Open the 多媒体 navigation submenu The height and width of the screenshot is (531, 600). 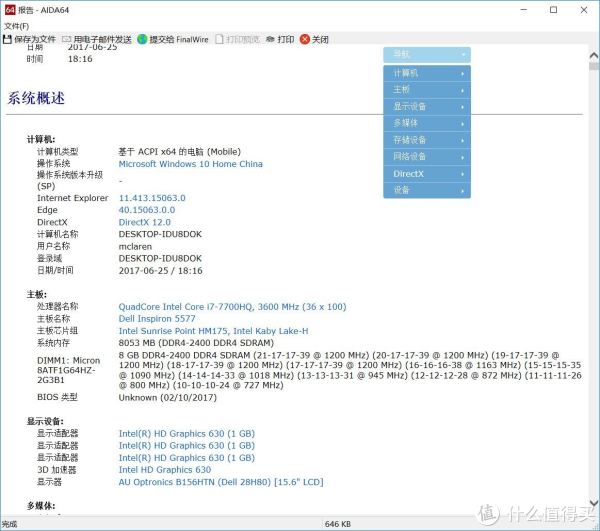(x=427, y=123)
